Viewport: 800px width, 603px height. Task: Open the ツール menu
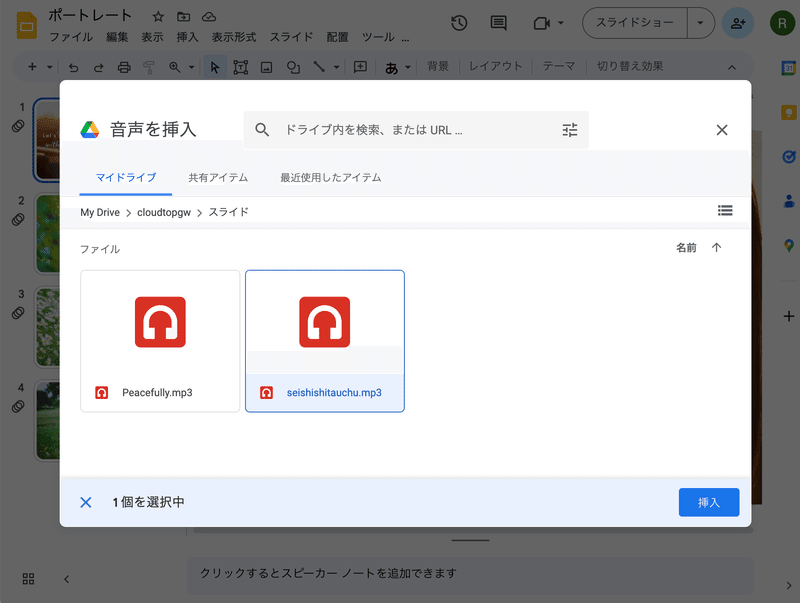[378, 37]
